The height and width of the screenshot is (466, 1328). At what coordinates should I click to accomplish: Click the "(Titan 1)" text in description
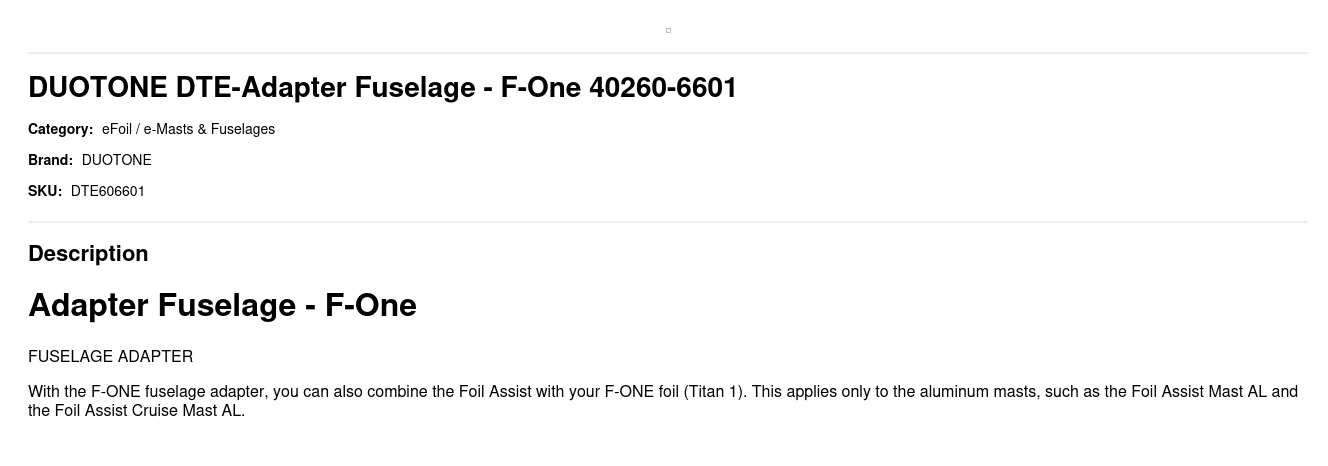[x=714, y=392]
